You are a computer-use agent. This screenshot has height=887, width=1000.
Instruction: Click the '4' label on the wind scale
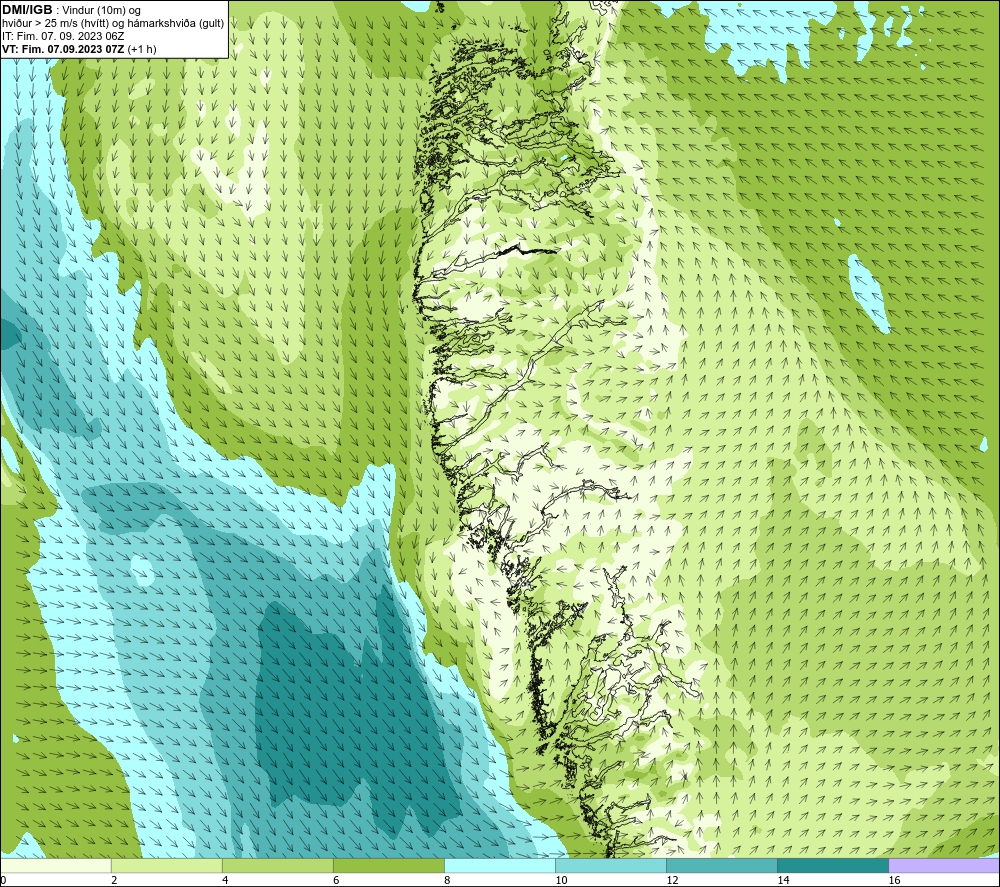pyautogui.click(x=225, y=880)
